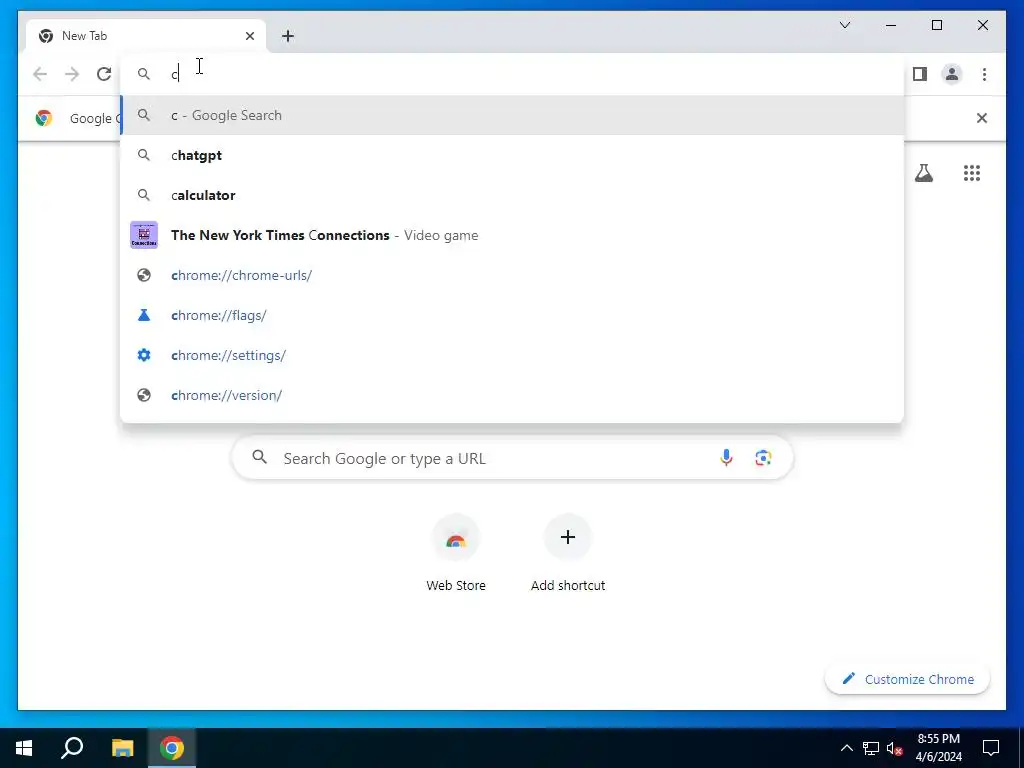Go back using the back arrow
This screenshot has width=1024, height=768.
[x=40, y=74]
